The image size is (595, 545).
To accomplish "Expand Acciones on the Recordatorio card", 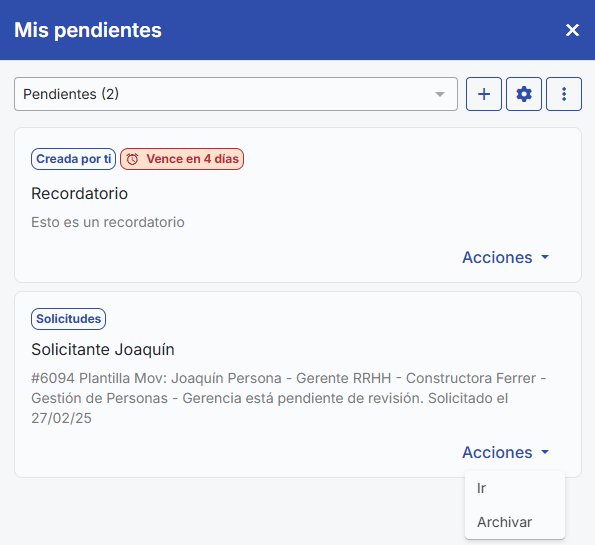I will click(505, 257).
